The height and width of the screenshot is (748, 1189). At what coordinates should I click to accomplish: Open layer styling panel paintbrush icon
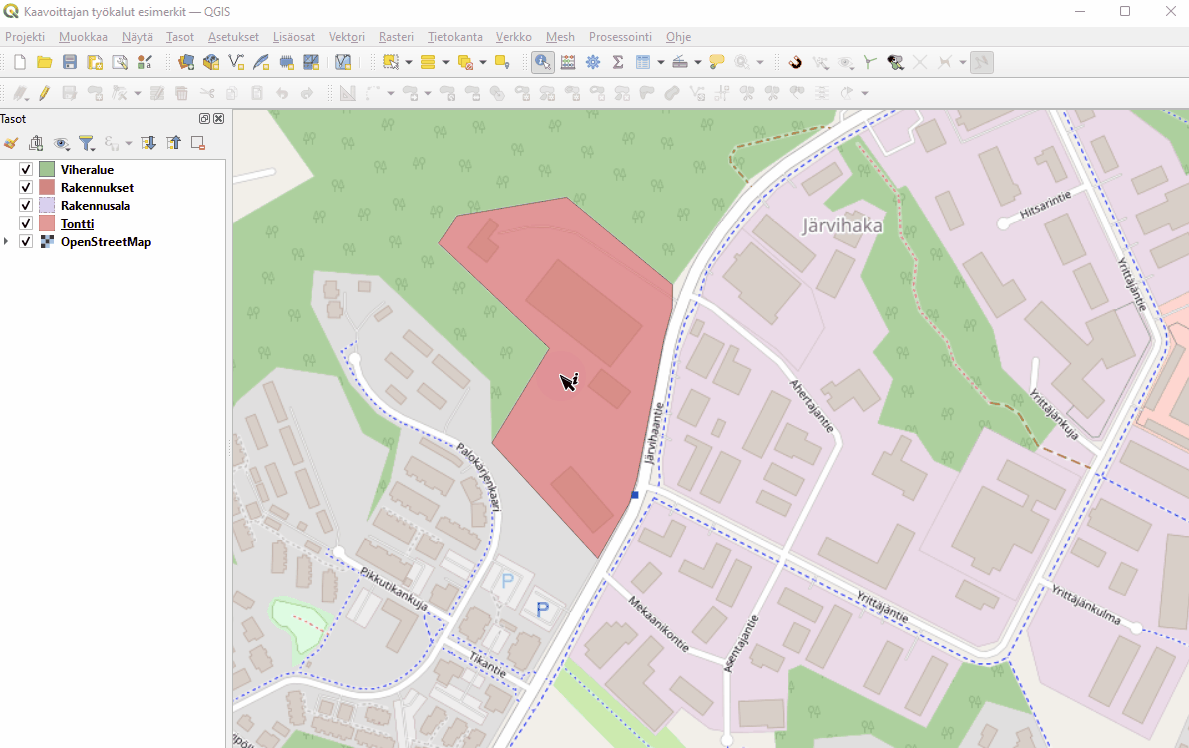click(x=11, y=143)
